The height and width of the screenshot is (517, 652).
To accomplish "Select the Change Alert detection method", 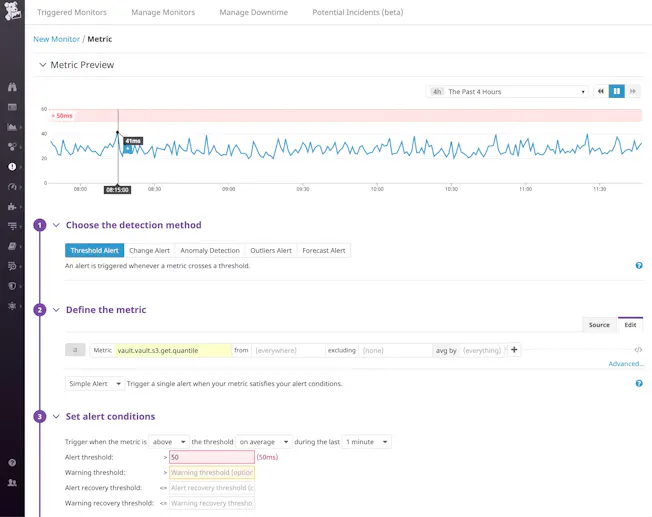I will coord(150,251).
